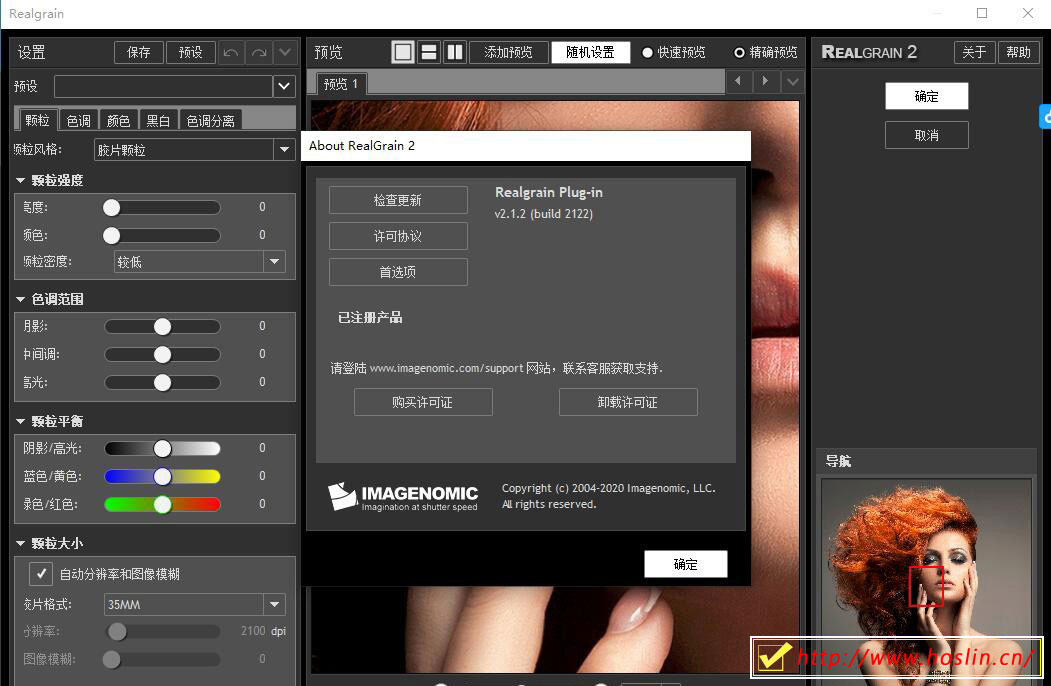1051x686 pixels.
Task: Go to next preview tab arrow
Action: click(x=765, y=82)
